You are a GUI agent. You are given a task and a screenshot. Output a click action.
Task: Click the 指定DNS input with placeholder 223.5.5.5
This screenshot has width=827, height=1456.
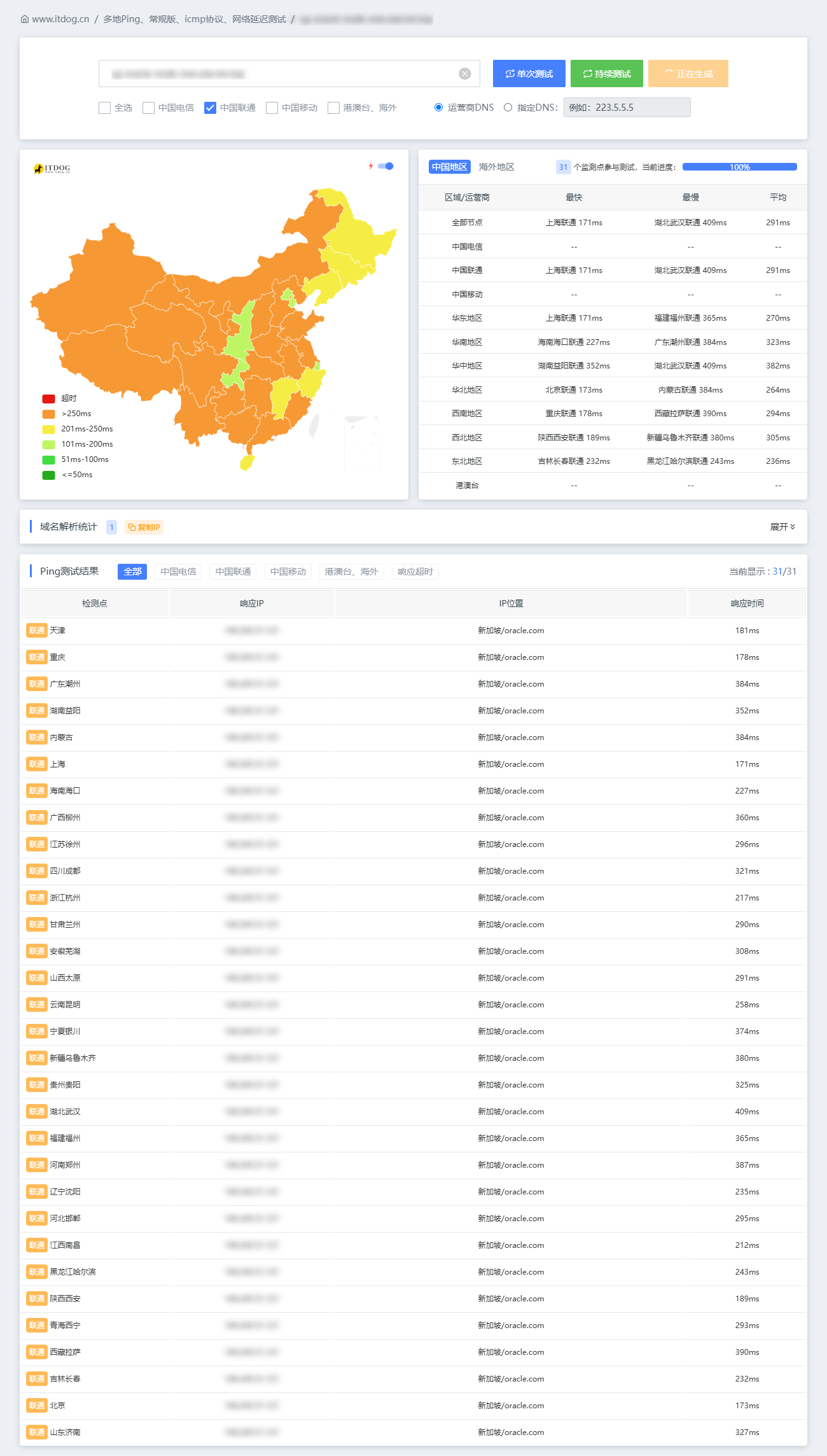(627, 107)
